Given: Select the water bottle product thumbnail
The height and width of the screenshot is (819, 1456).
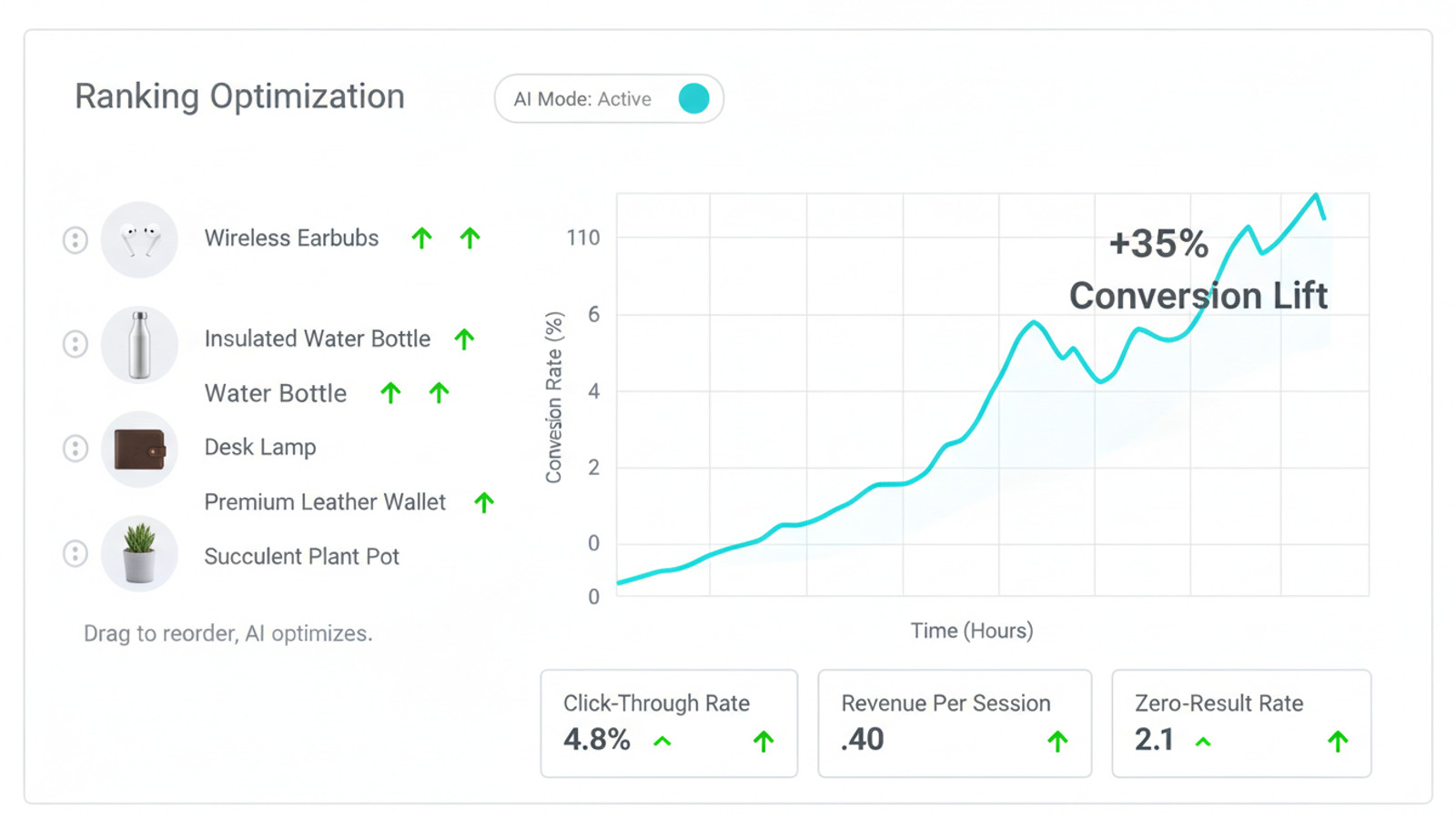Looking at the screenshot, I should click(x=139, y=345).
